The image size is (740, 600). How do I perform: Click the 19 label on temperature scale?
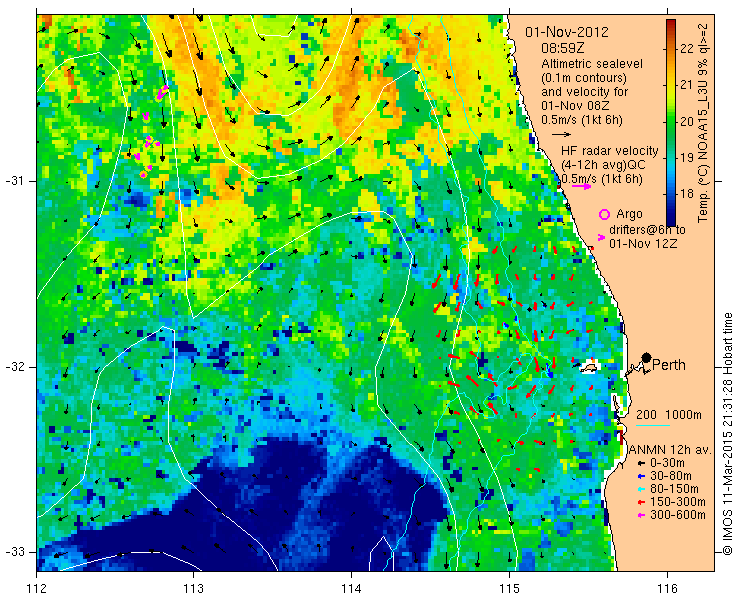click(687, 158)
